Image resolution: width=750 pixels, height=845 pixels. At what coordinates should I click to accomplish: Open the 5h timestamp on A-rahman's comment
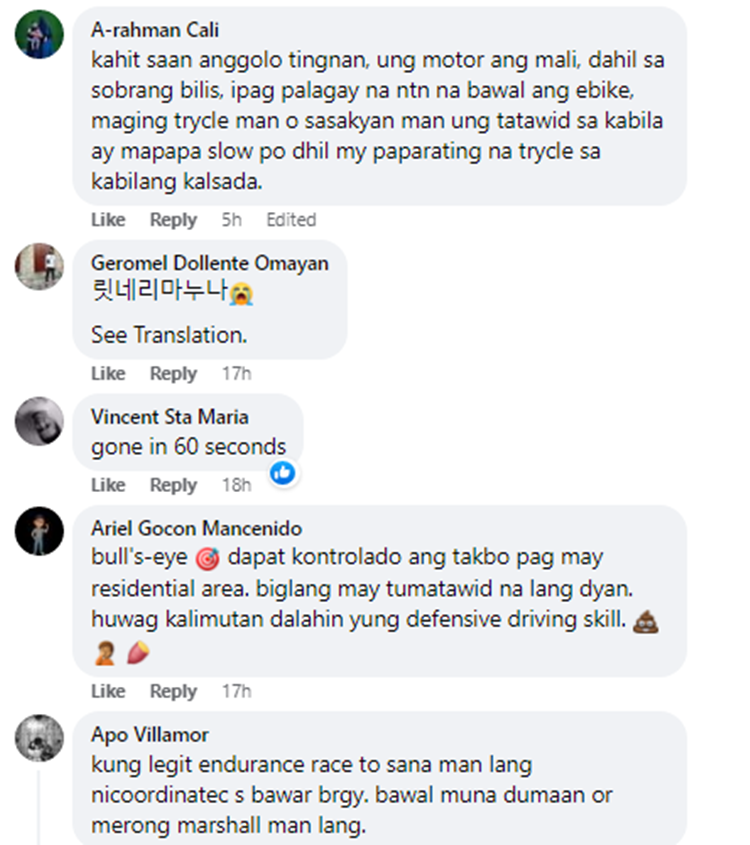[x=232, y=220]
